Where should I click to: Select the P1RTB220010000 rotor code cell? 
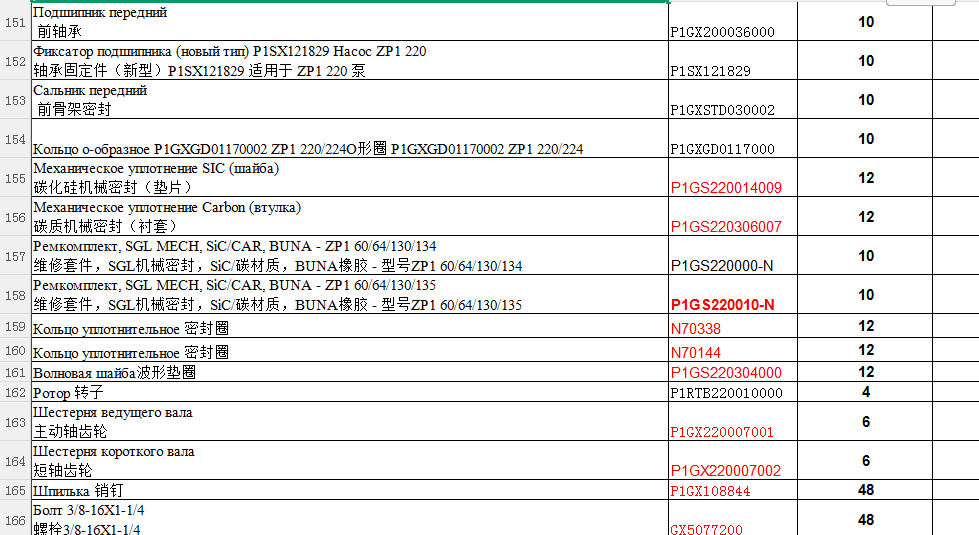pyautogui.click(x=732, y=393)
